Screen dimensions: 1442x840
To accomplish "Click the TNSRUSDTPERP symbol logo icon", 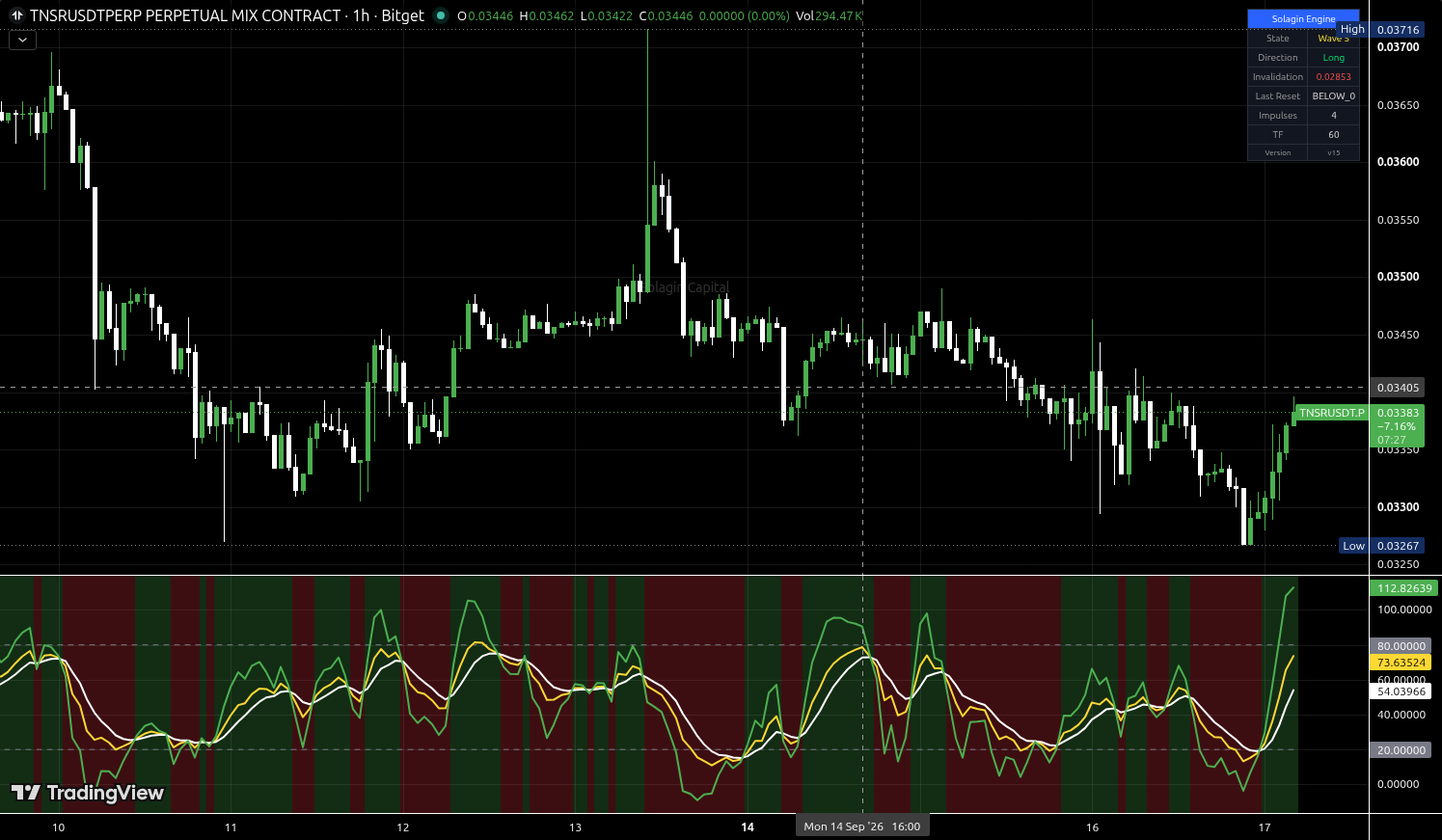I will click(17, 15).
